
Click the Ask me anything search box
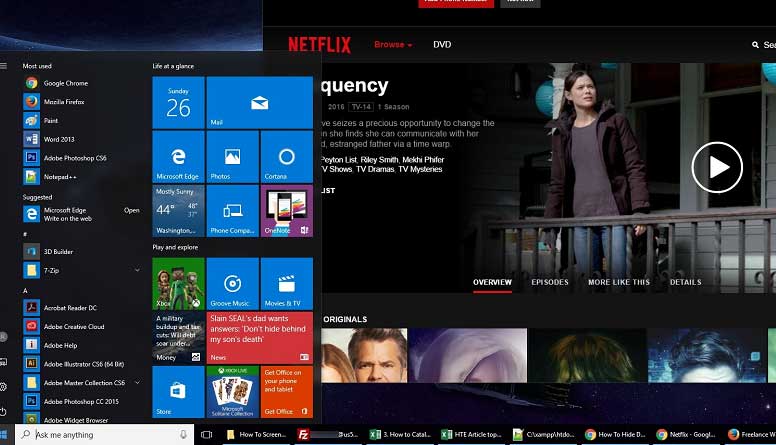click(104, 435)
